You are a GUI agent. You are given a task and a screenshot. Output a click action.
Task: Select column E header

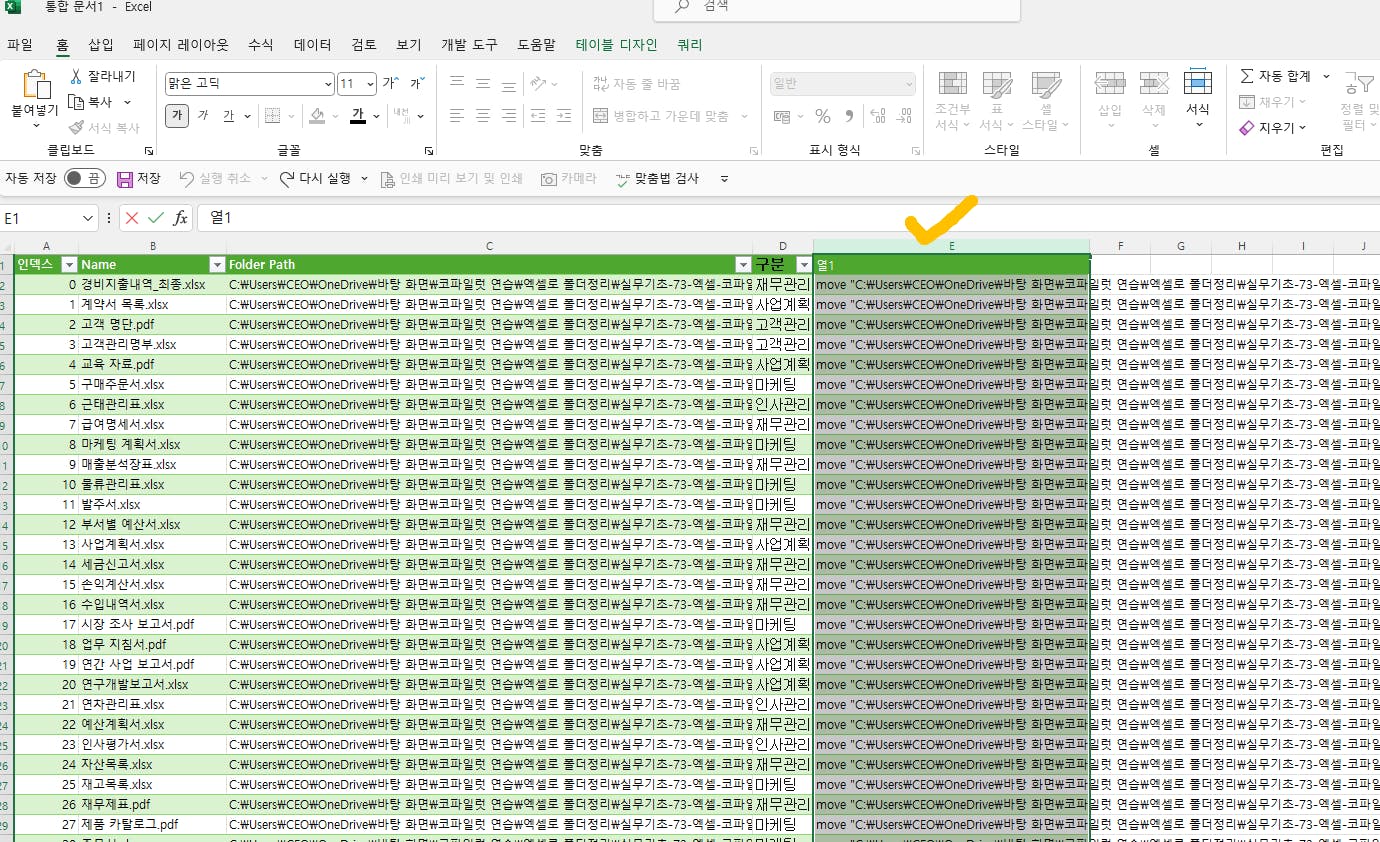pos(952,246)
